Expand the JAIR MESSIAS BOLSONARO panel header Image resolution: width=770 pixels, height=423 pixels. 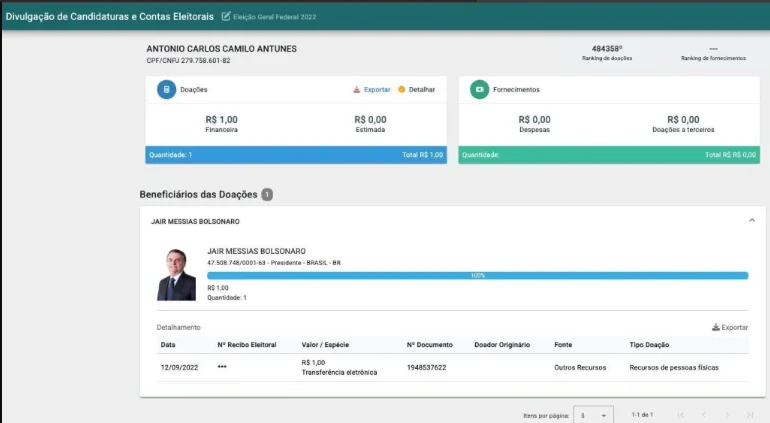(452, 222)
